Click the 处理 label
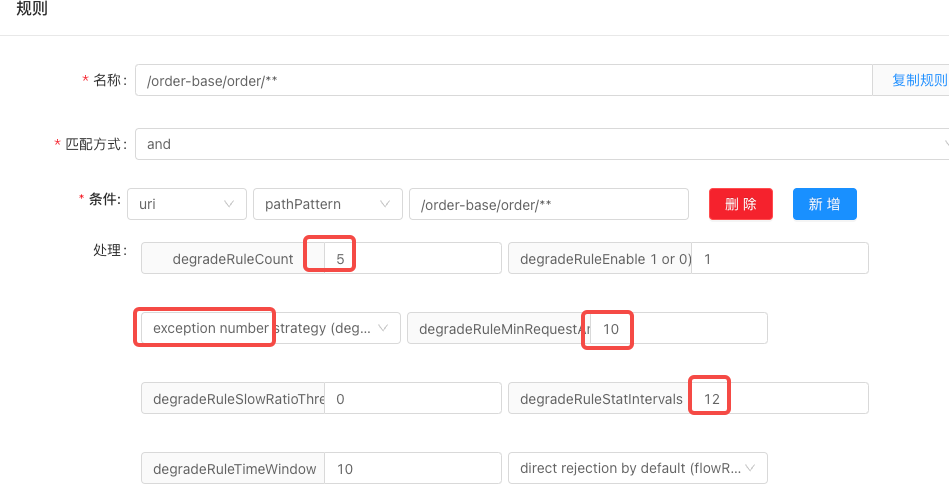Image resolution: width=949 pixels, height=493 pixels. (110, 250)
